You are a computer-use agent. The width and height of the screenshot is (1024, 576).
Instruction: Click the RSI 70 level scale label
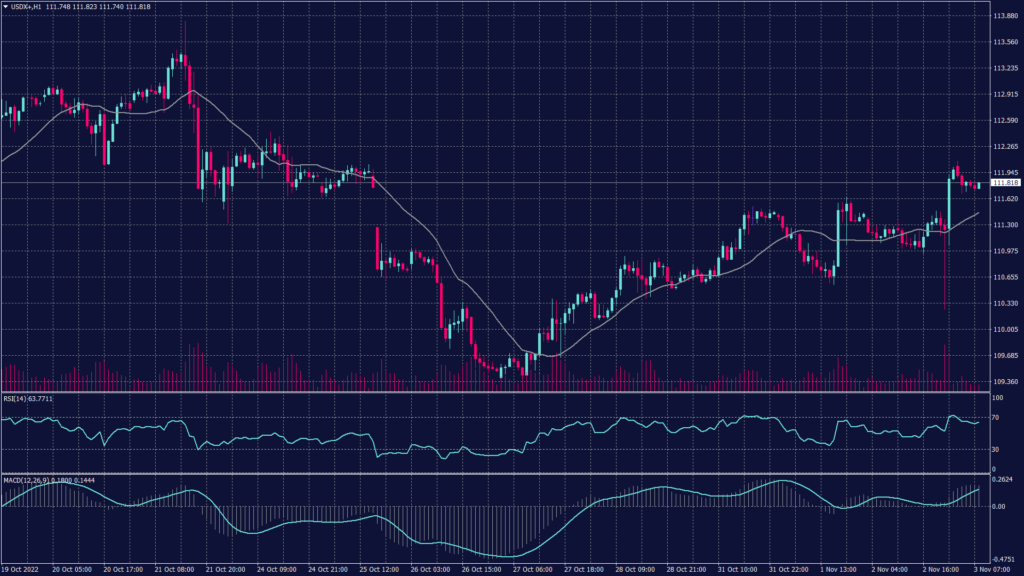pos(995,417)
